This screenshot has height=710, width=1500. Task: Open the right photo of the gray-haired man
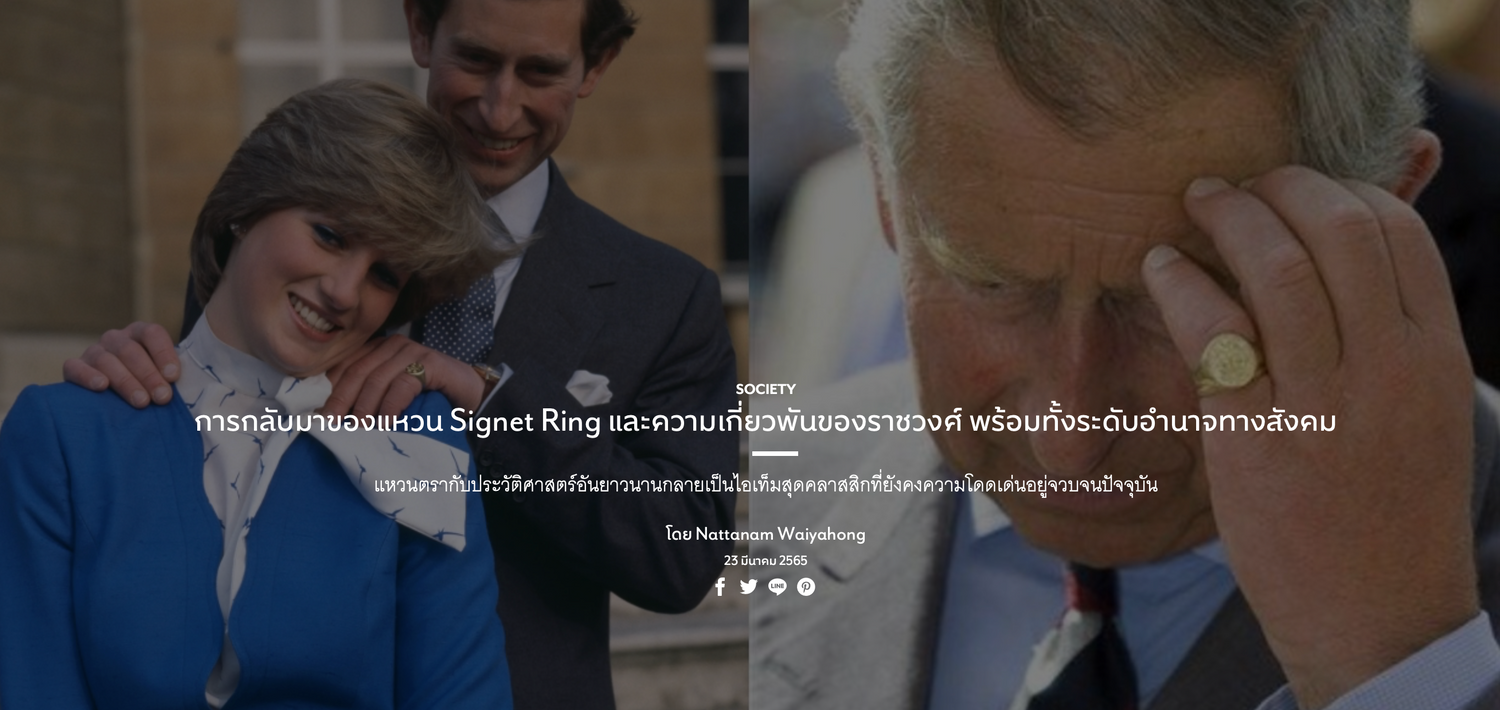coord(1125,355)
